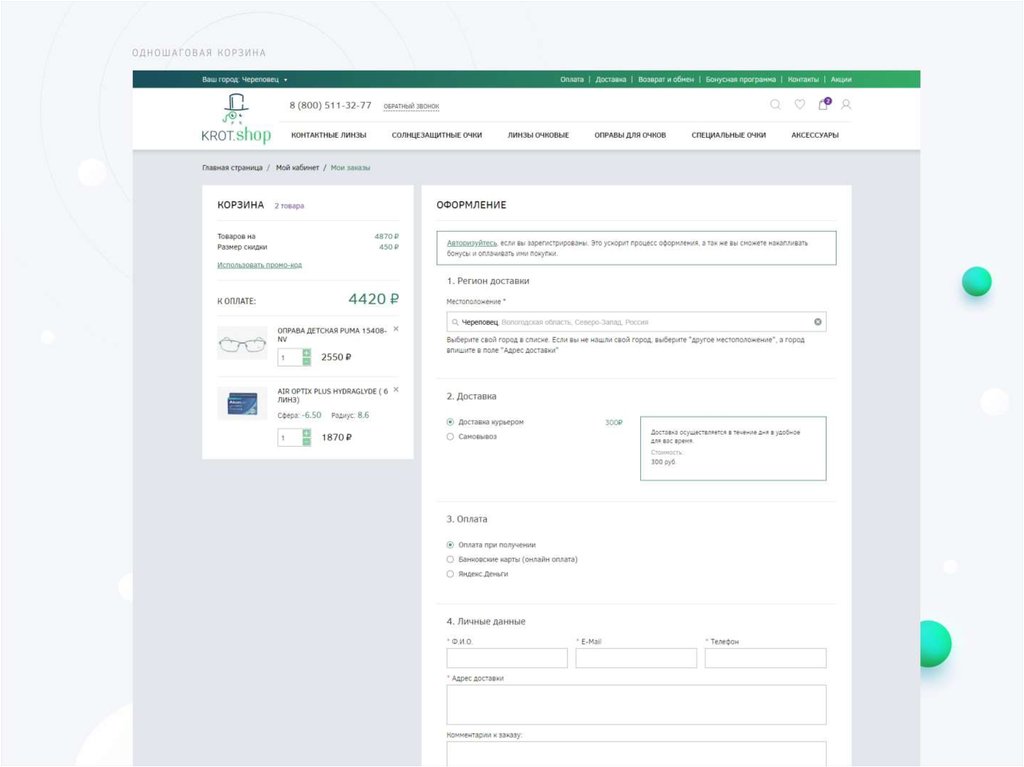Go to Главная страница breadcrumb
The image size is (1024, 767).
(x=232, y=168)
